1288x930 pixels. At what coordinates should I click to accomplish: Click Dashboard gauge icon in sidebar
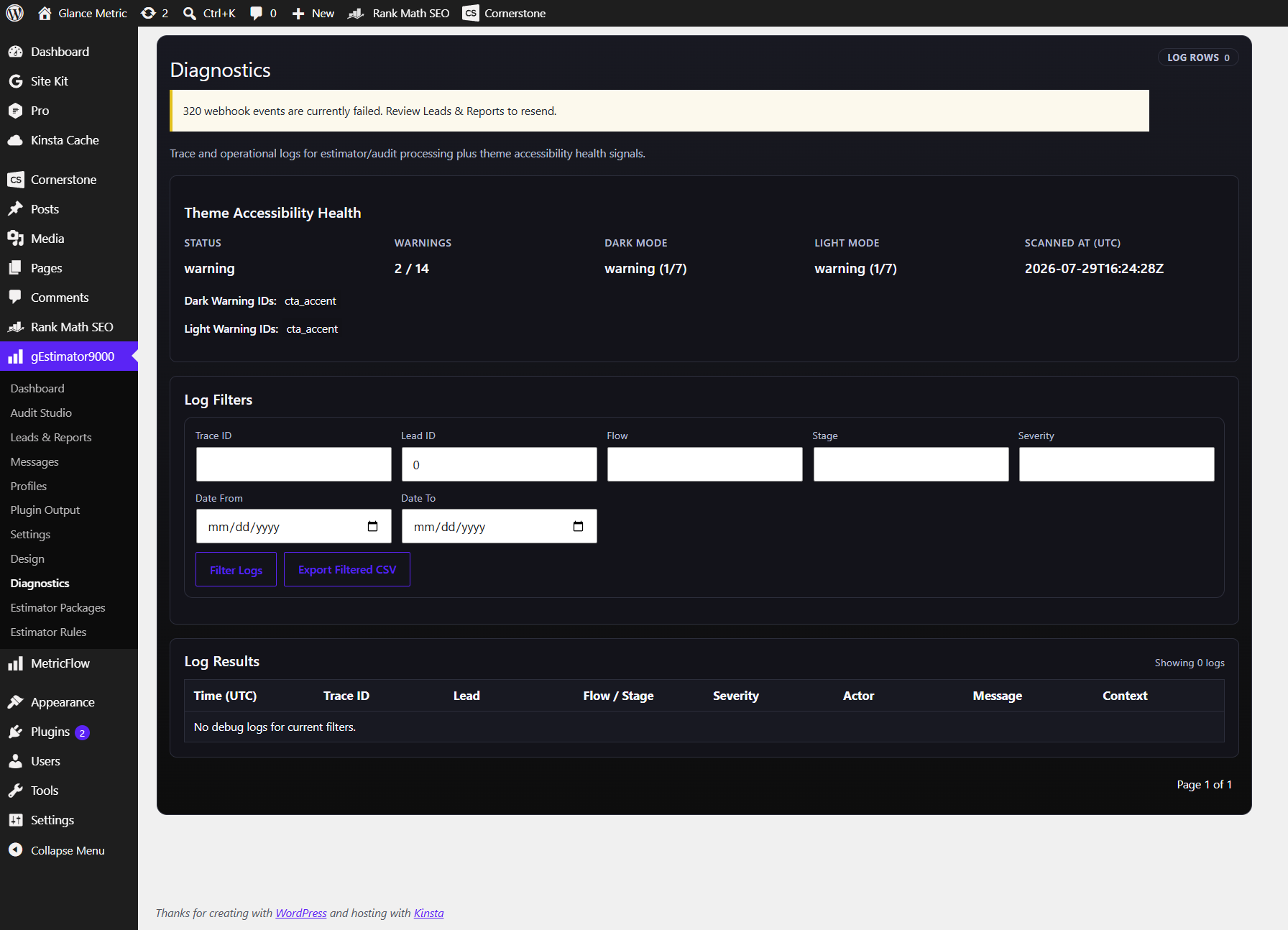15,52
